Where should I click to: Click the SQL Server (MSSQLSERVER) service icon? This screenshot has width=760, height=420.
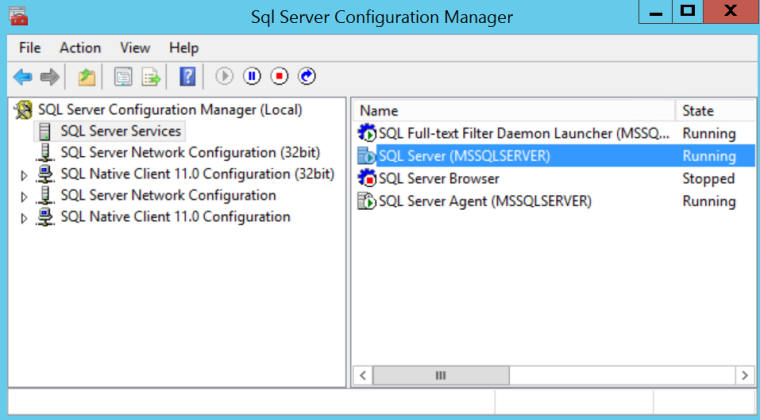(366, 156)
